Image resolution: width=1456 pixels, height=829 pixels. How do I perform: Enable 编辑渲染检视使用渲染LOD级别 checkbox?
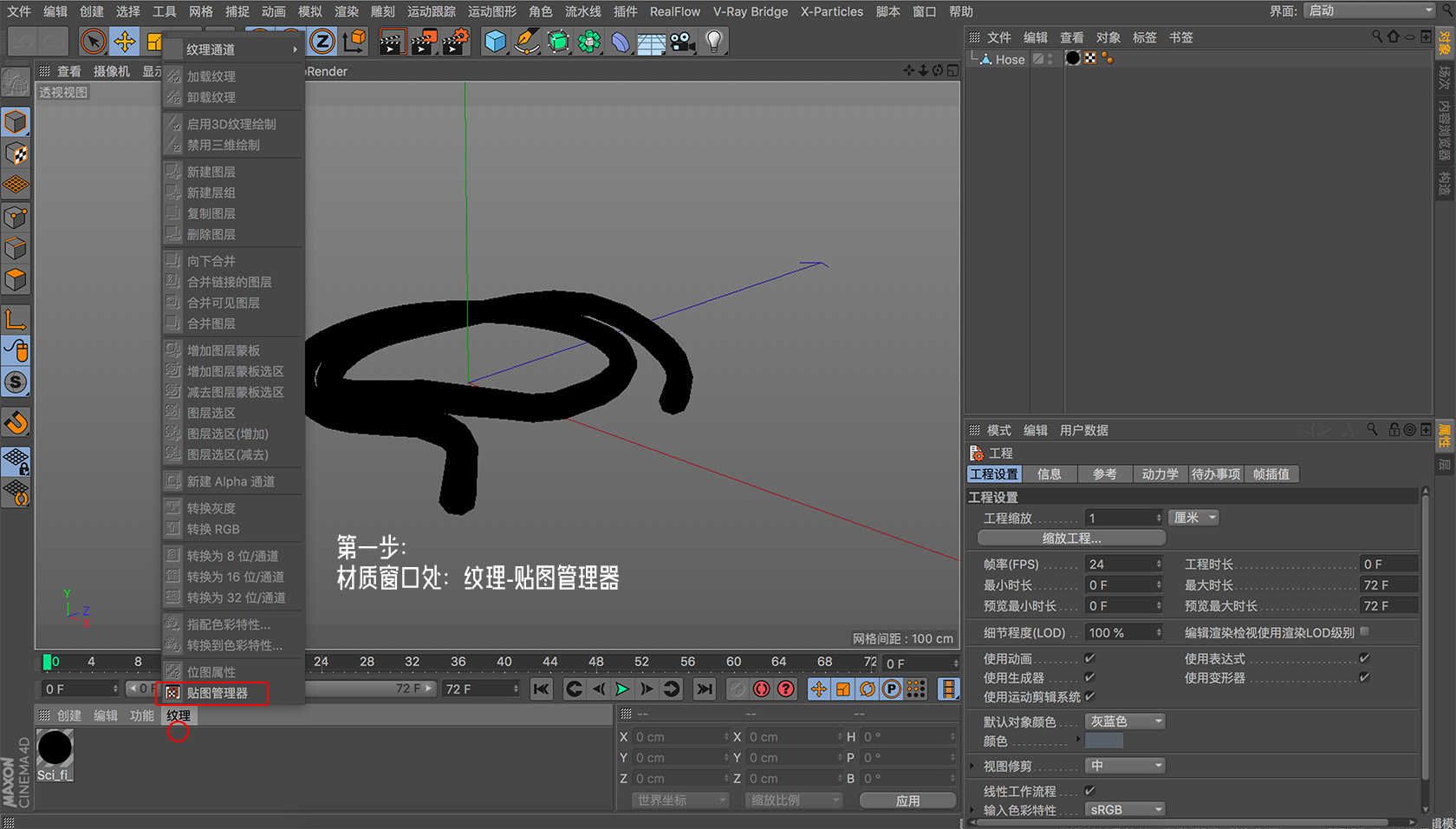pyautogui.click(x=1365, y=632)
